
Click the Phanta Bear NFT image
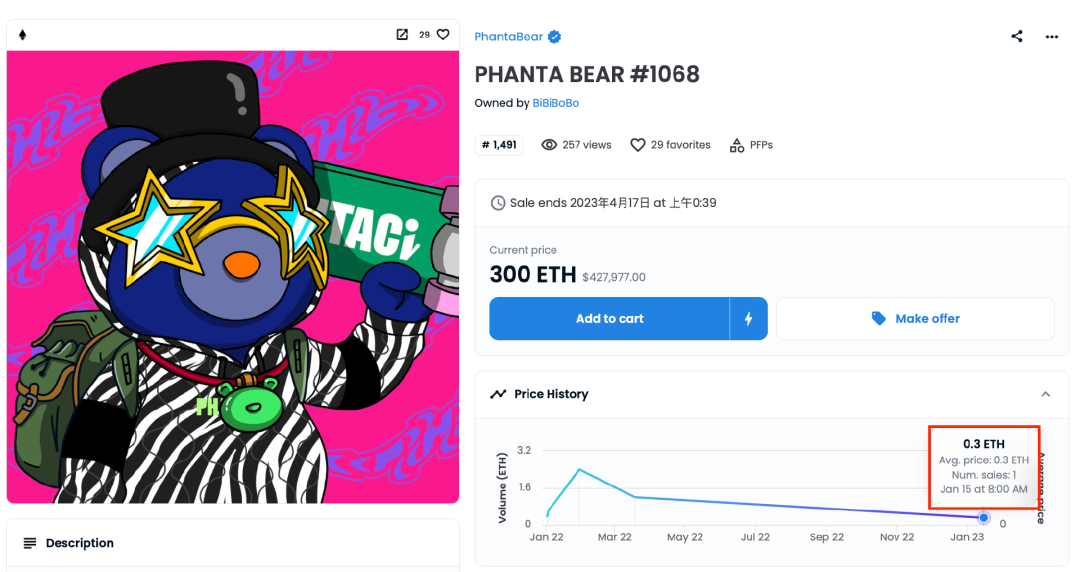233,277
